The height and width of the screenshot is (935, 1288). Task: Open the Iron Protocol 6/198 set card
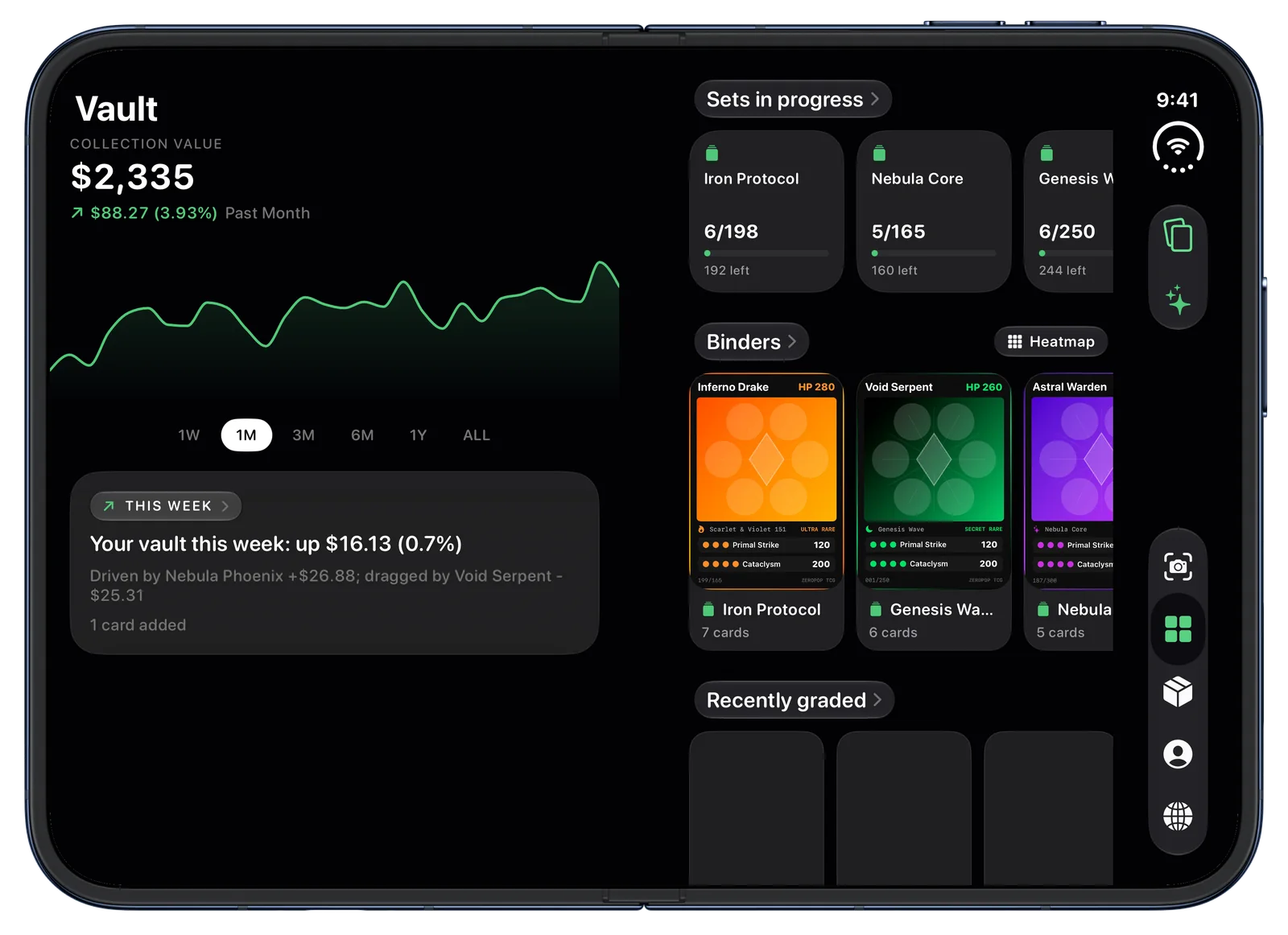766,212
